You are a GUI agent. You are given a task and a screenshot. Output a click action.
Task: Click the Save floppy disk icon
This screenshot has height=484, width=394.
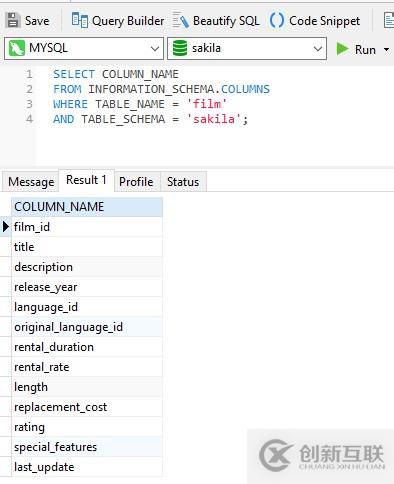pyautogui.click(x=13, y=20)
